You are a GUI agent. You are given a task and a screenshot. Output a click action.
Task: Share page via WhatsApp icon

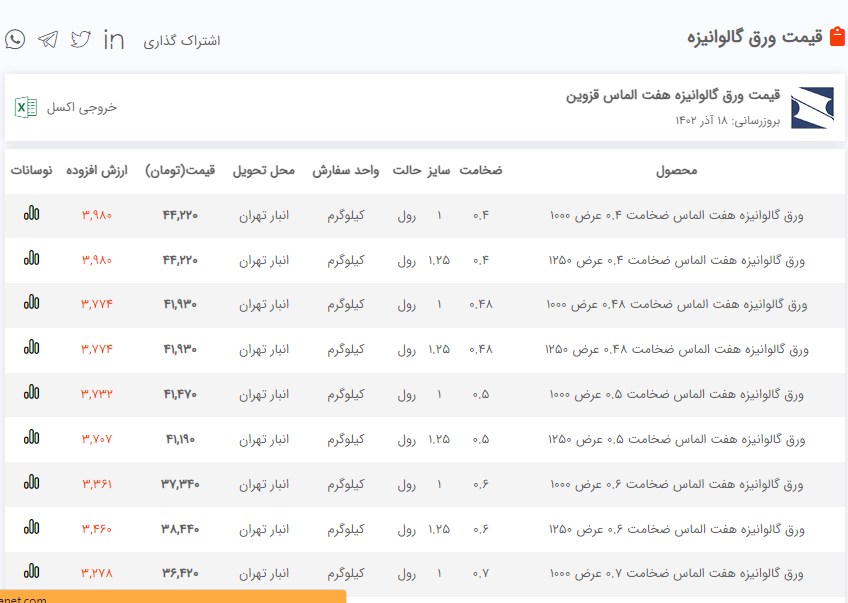tap(15, 39)
